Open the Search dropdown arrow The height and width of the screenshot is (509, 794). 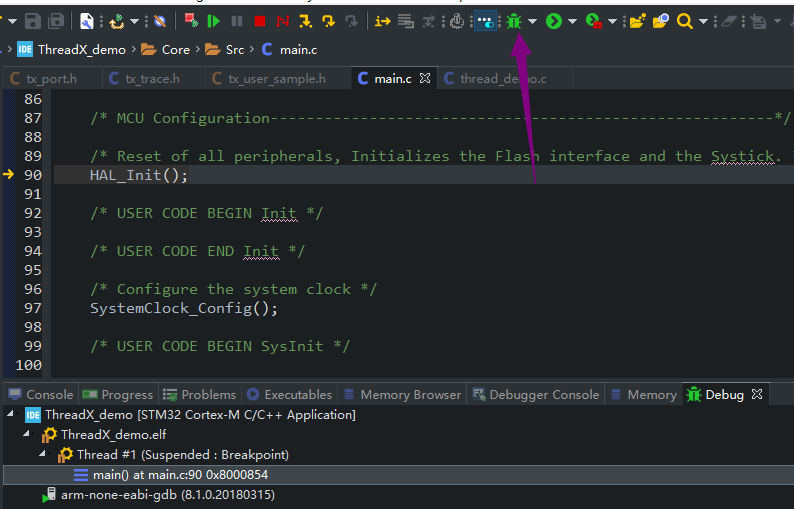[703, 21]
